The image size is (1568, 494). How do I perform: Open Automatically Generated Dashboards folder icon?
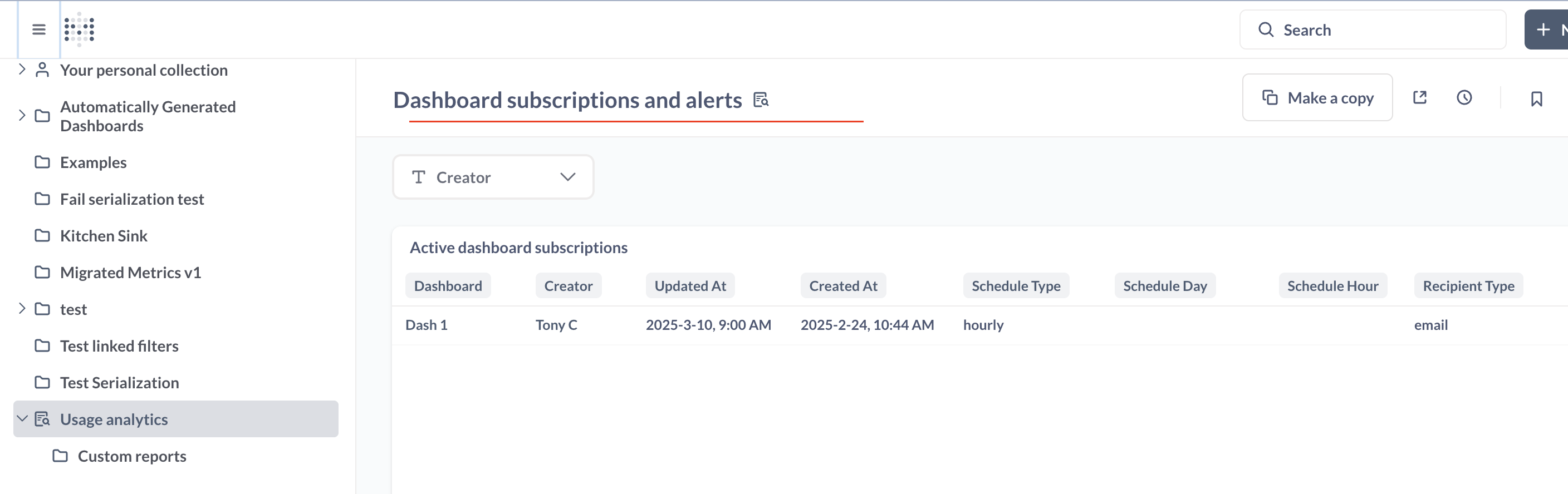[x=42, y=115]
